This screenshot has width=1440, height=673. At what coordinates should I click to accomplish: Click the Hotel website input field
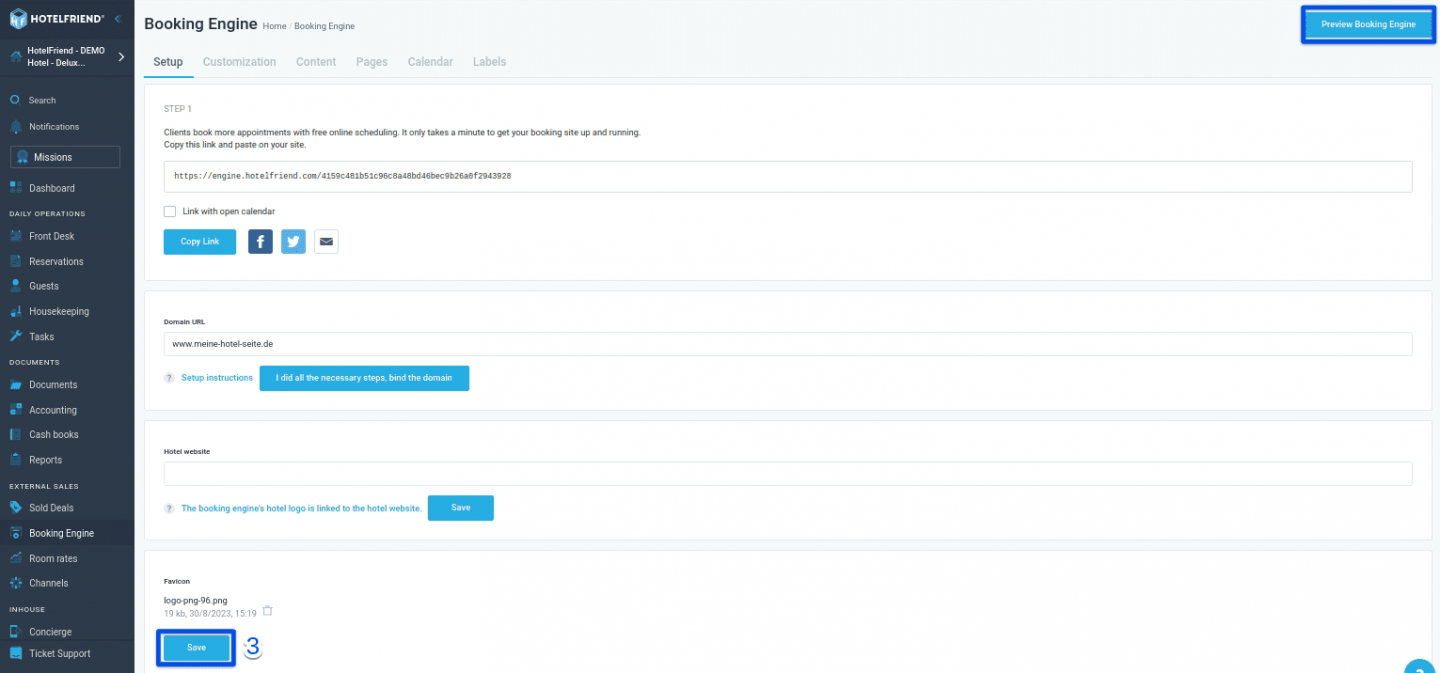(788, 474)
